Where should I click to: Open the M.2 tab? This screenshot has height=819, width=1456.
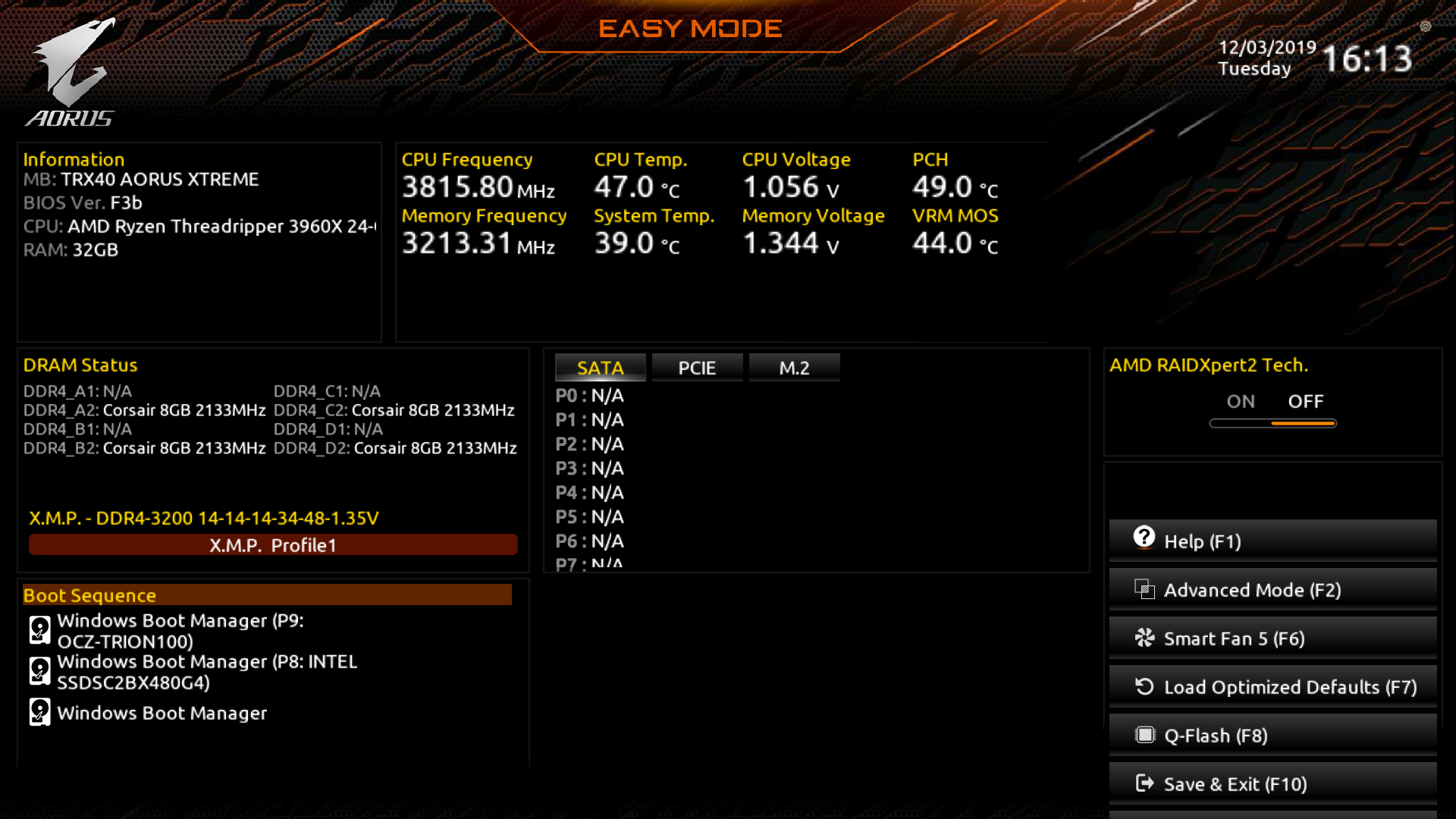point(794,368)
